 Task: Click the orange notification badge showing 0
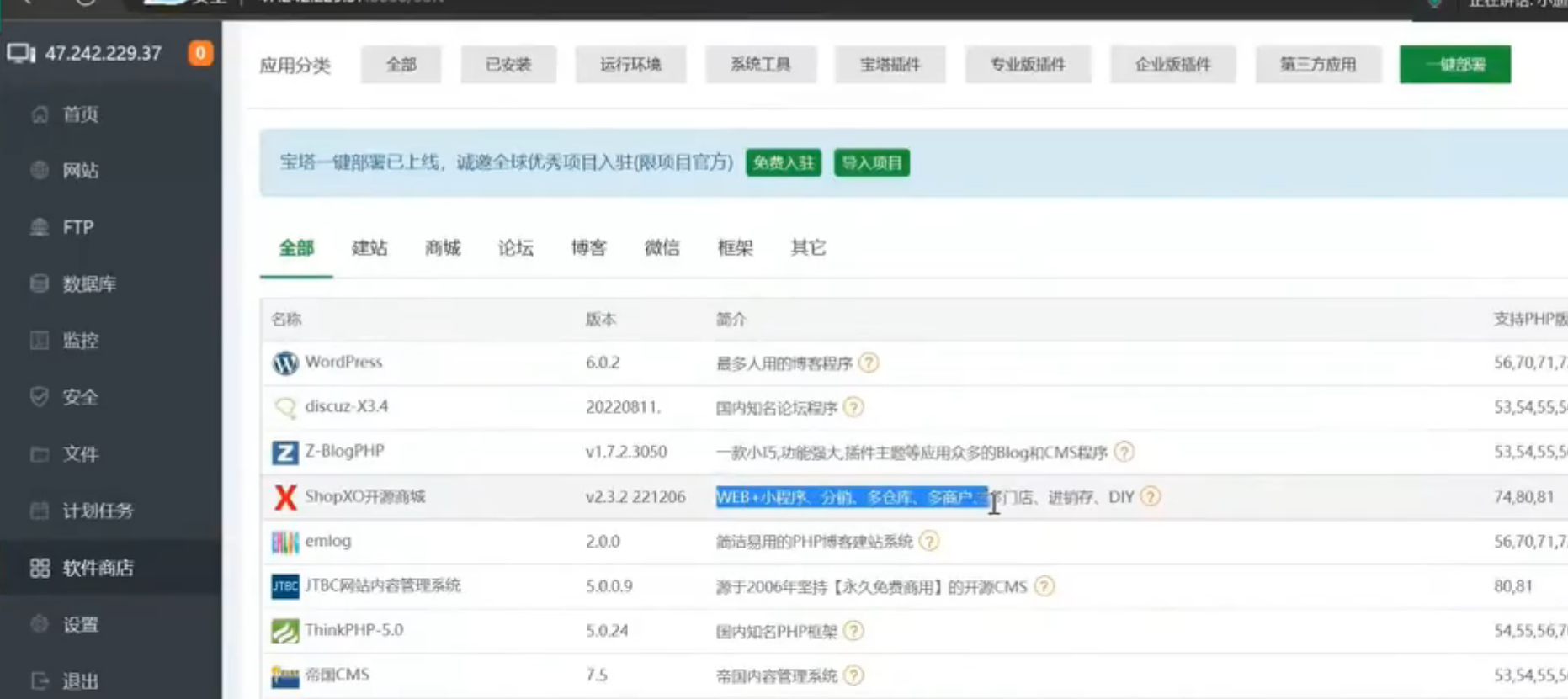pos(200,53)
